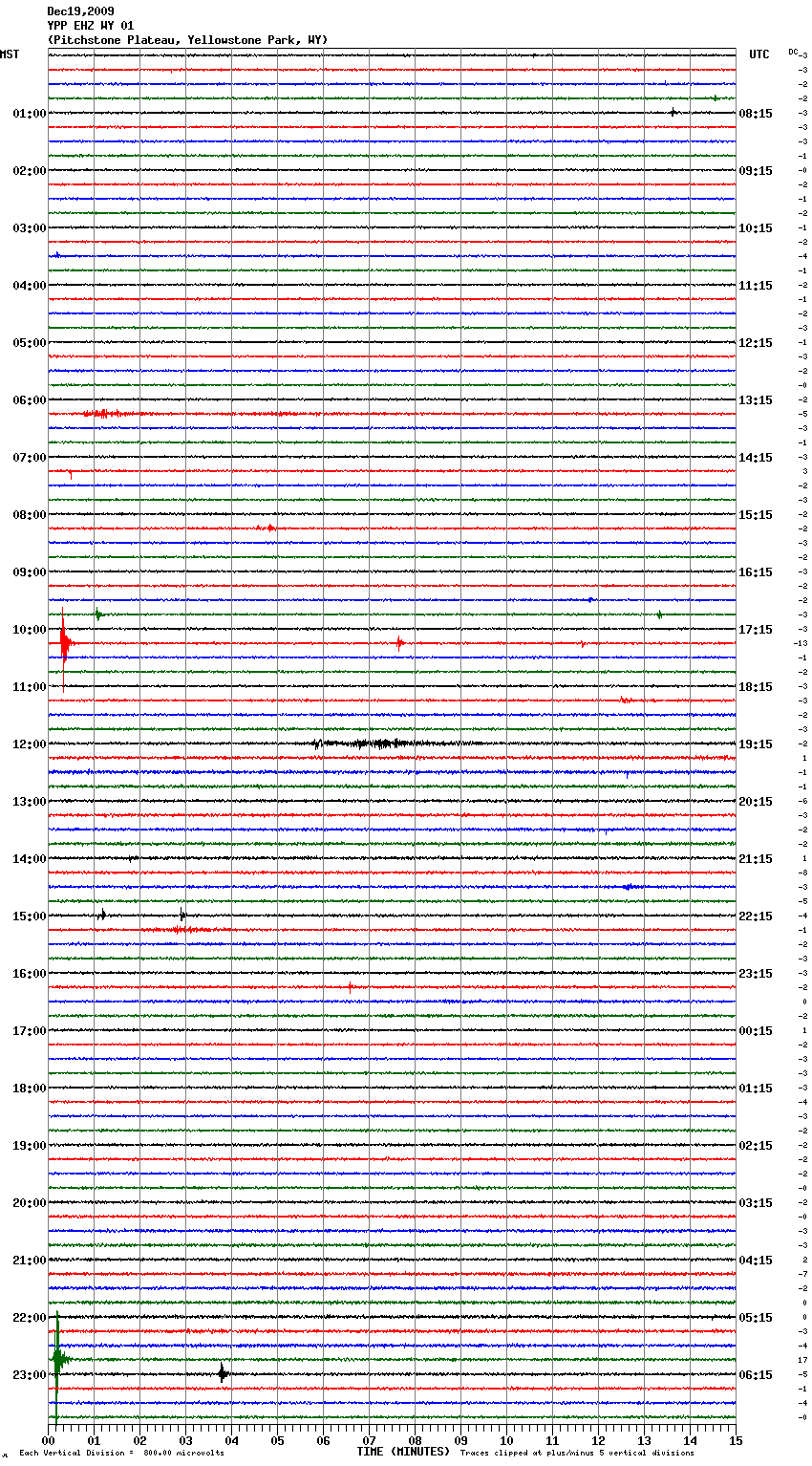The height and width of the screenshot is (1466, 812).
Task: Select the 13:00 MST time label
Action: 30,802
